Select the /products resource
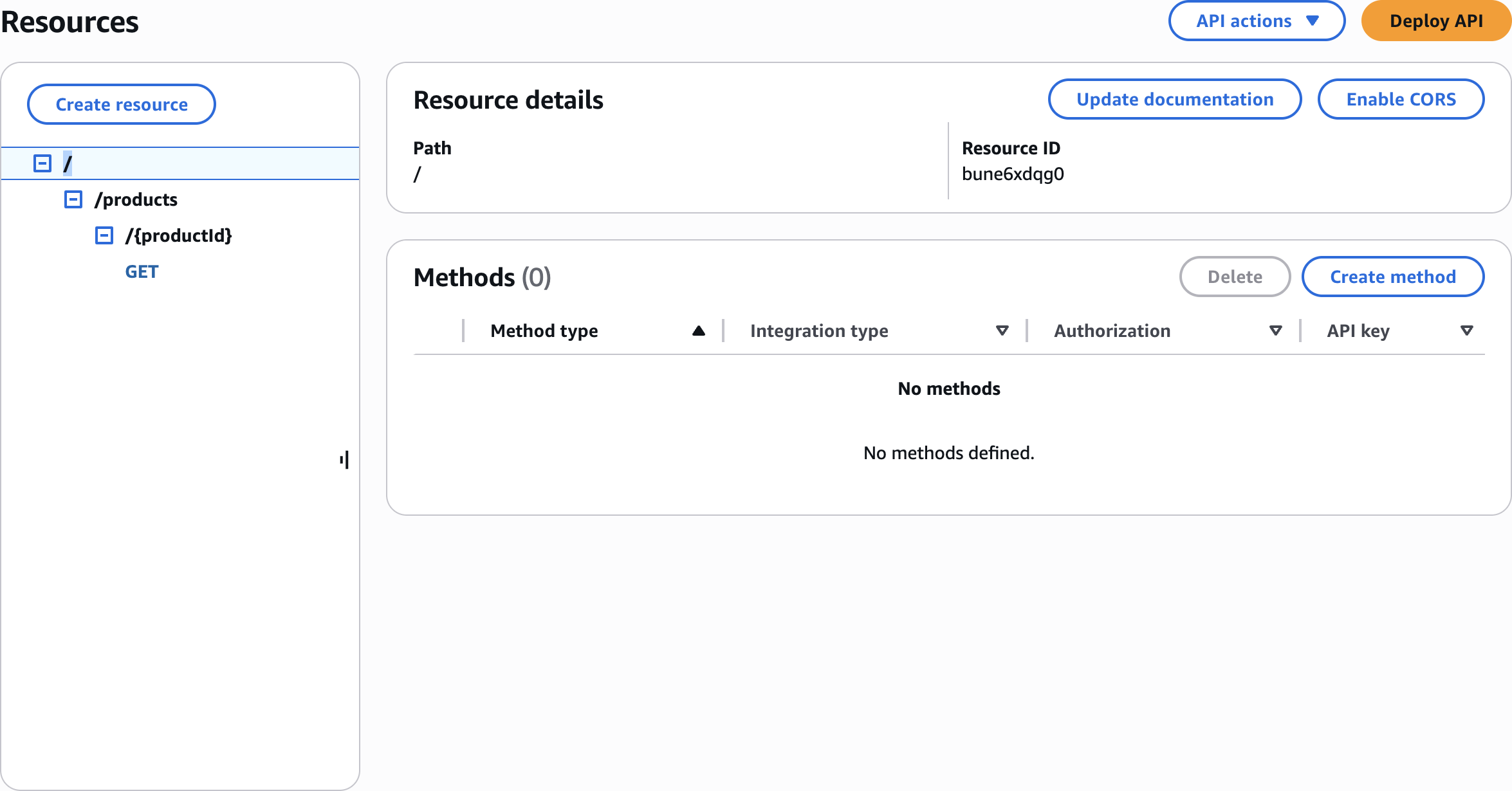The width and height of the screenshot is (1512, 791). pos(136,199)
